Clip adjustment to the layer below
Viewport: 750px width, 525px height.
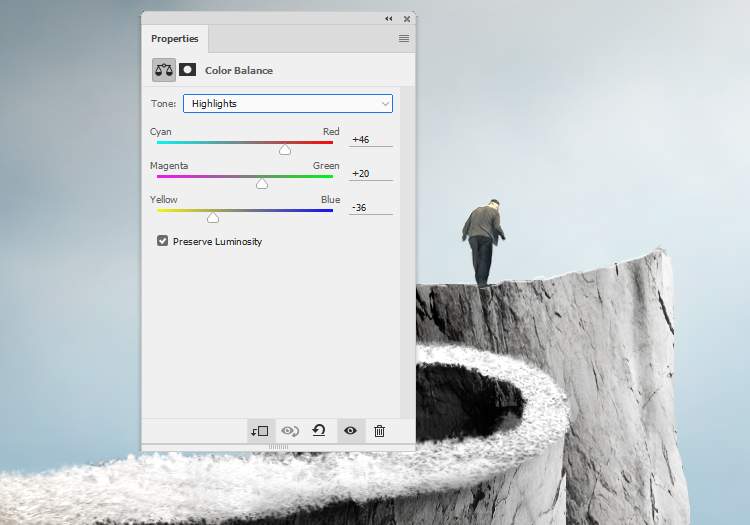tap(260, 431)
